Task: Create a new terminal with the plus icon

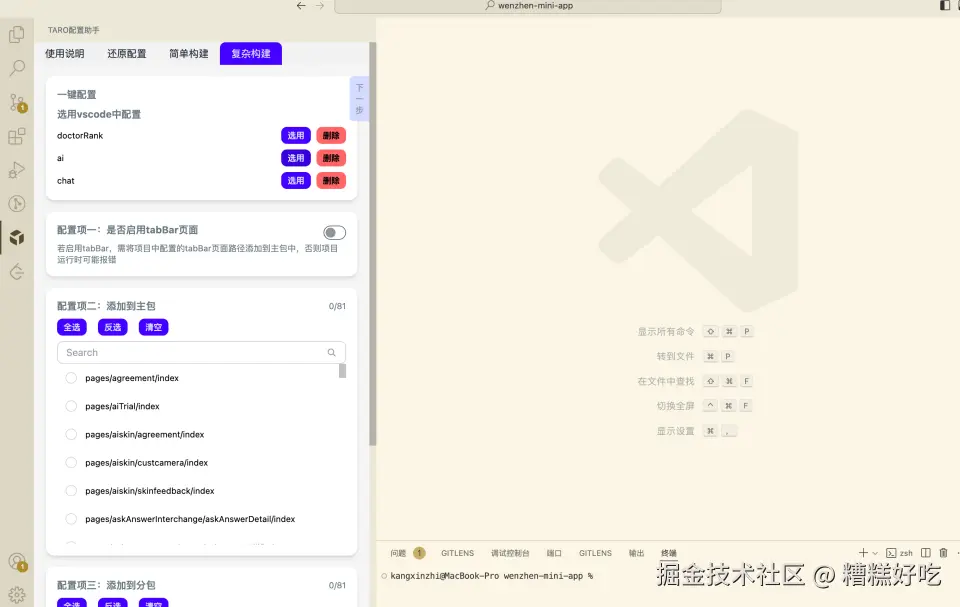Action: (x=863, y=552)
